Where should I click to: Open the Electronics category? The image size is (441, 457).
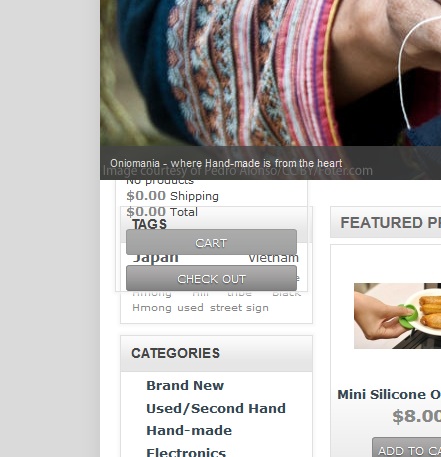tap(186, 452)
